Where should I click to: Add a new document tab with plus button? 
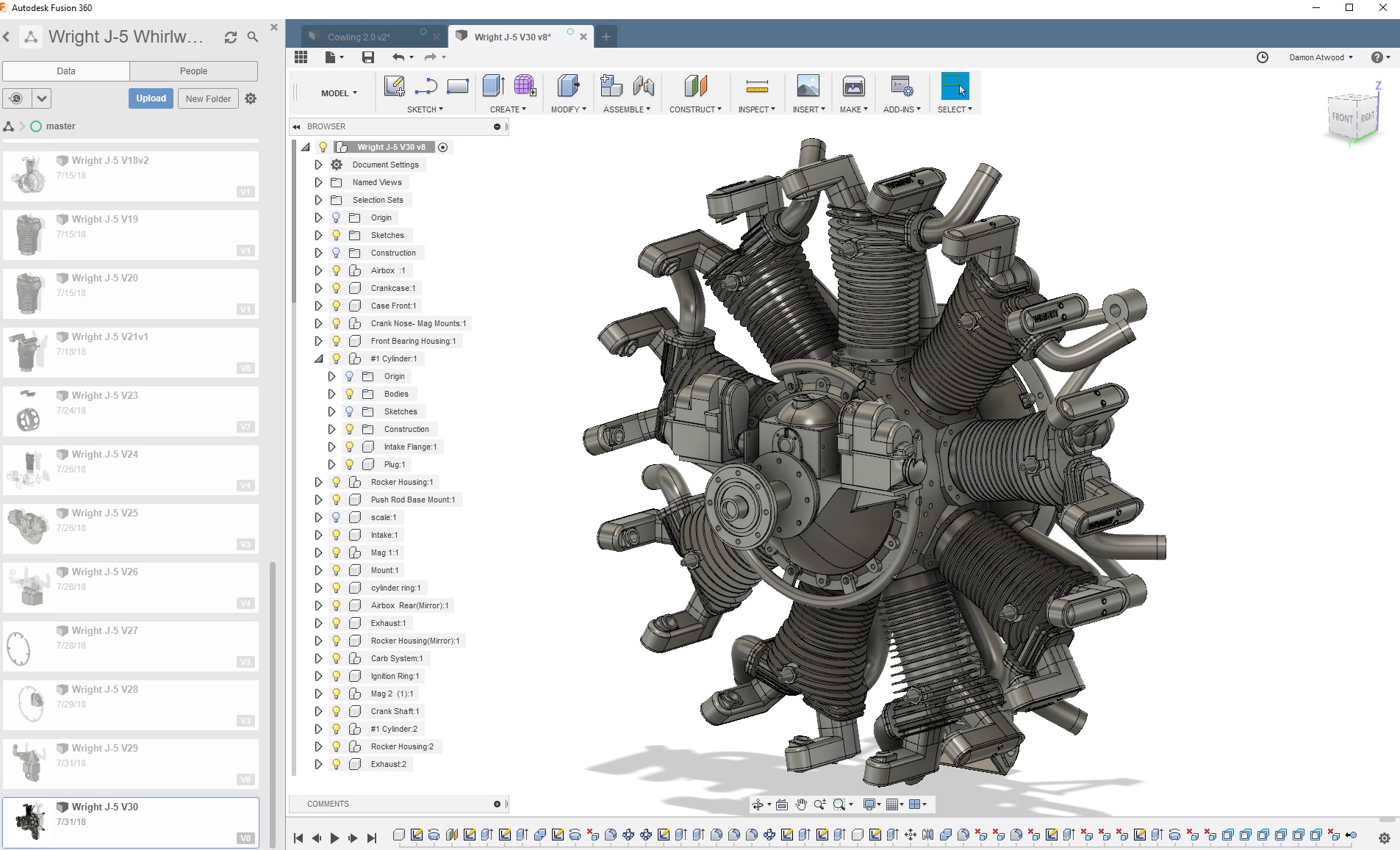pos(606,37)
